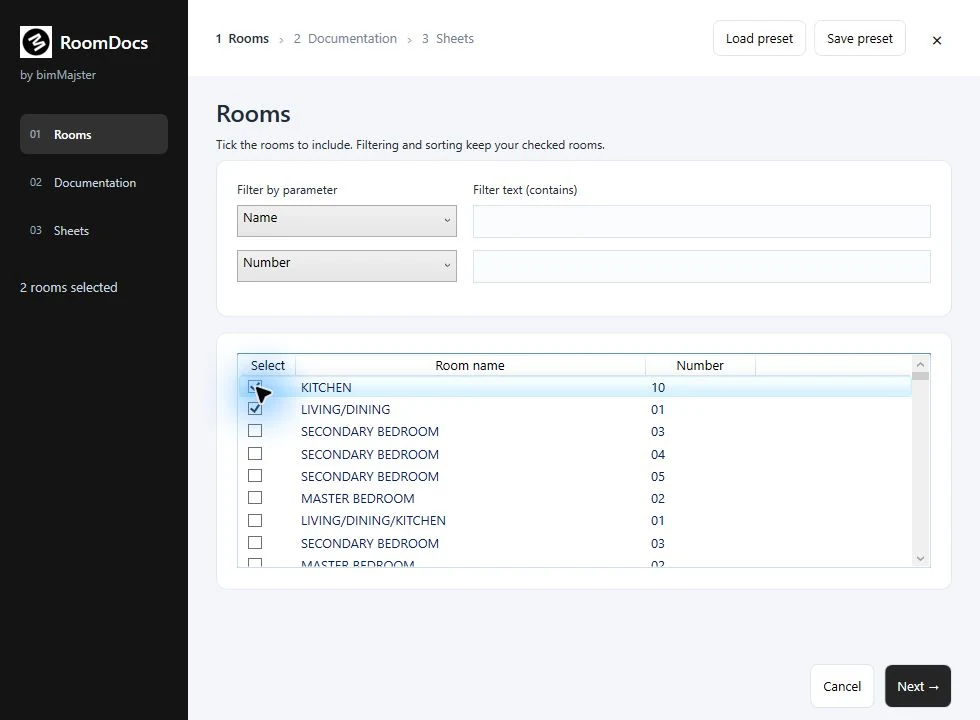The height and width of the screenshot is (720, 980).
Task: Proceed with the Next button
Action: coord(918,686)
